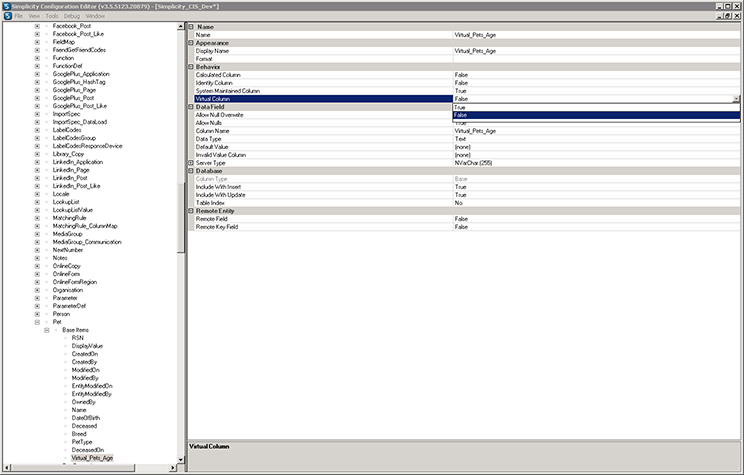Click the Display Name value field
The width and height of the screenshot is (744, 475).
(596, 51)
